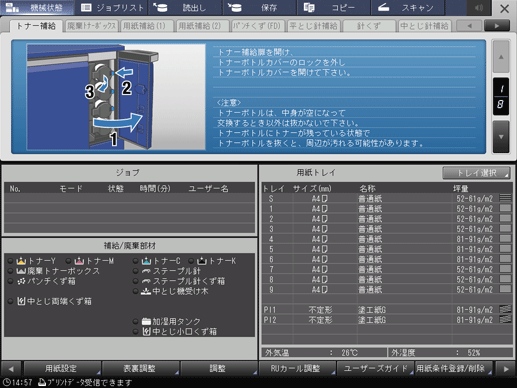Select the 用紙補給(1) tab

coord(146,26)
